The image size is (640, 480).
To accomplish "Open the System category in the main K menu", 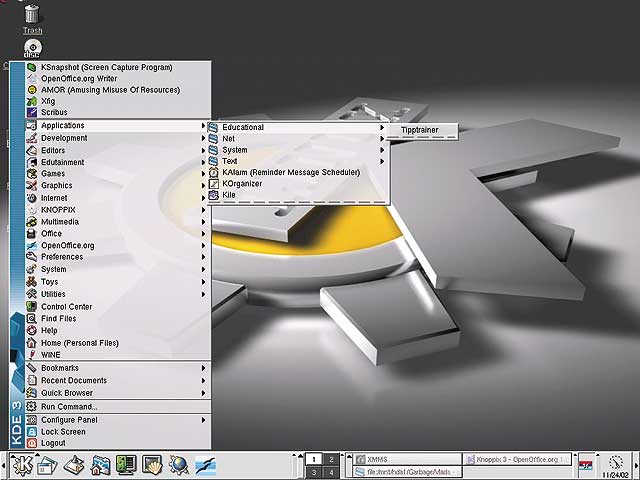I will coord(118,269).
